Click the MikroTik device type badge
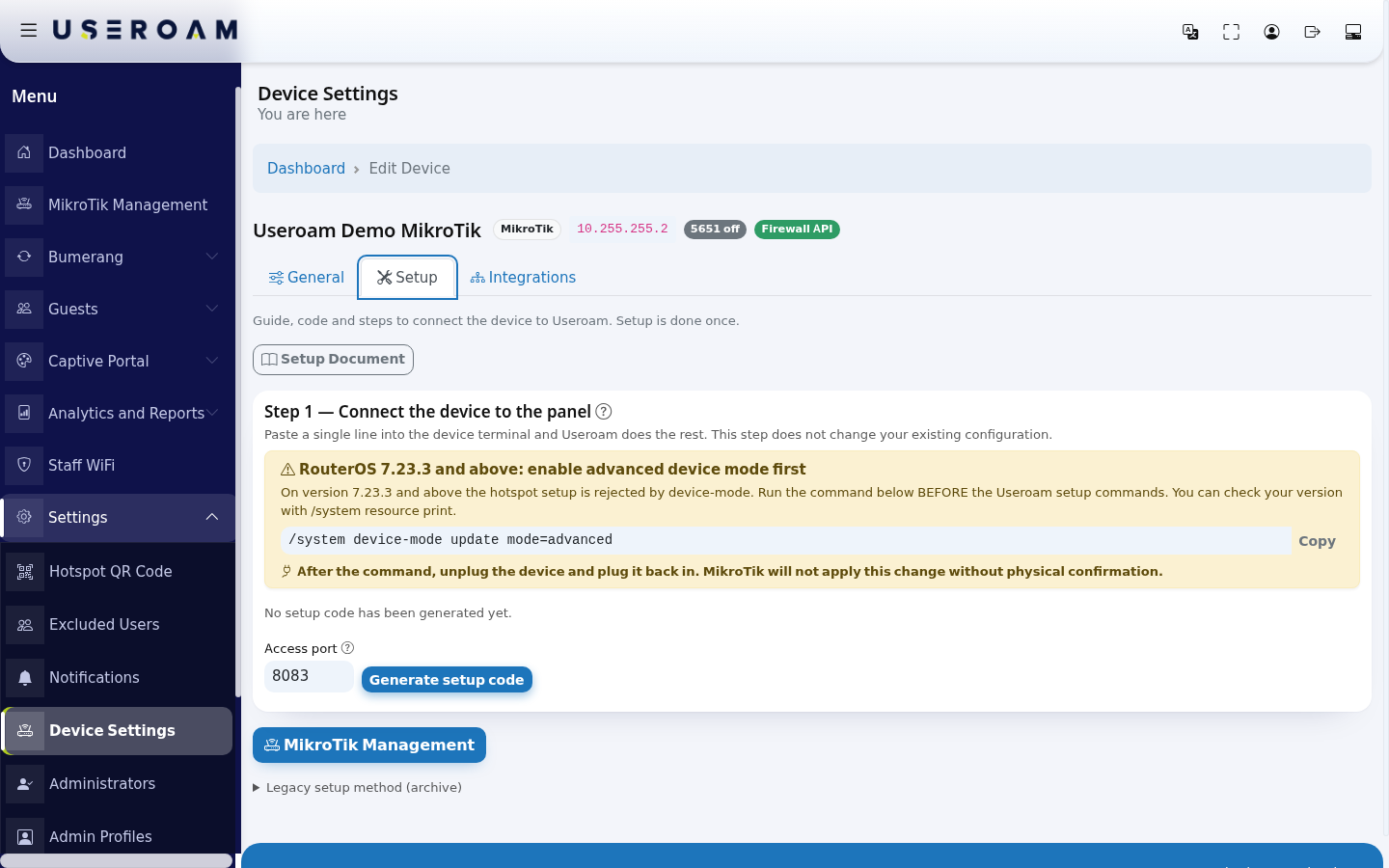1389x868 pixels. (527, 230)
